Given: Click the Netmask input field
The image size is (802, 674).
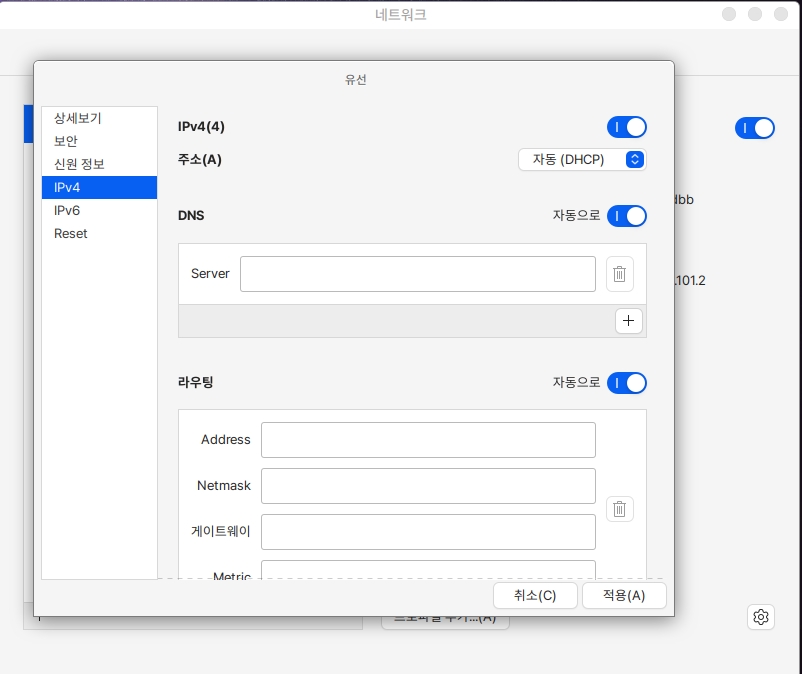Looking at the screenshot, I should click(428, 486).
